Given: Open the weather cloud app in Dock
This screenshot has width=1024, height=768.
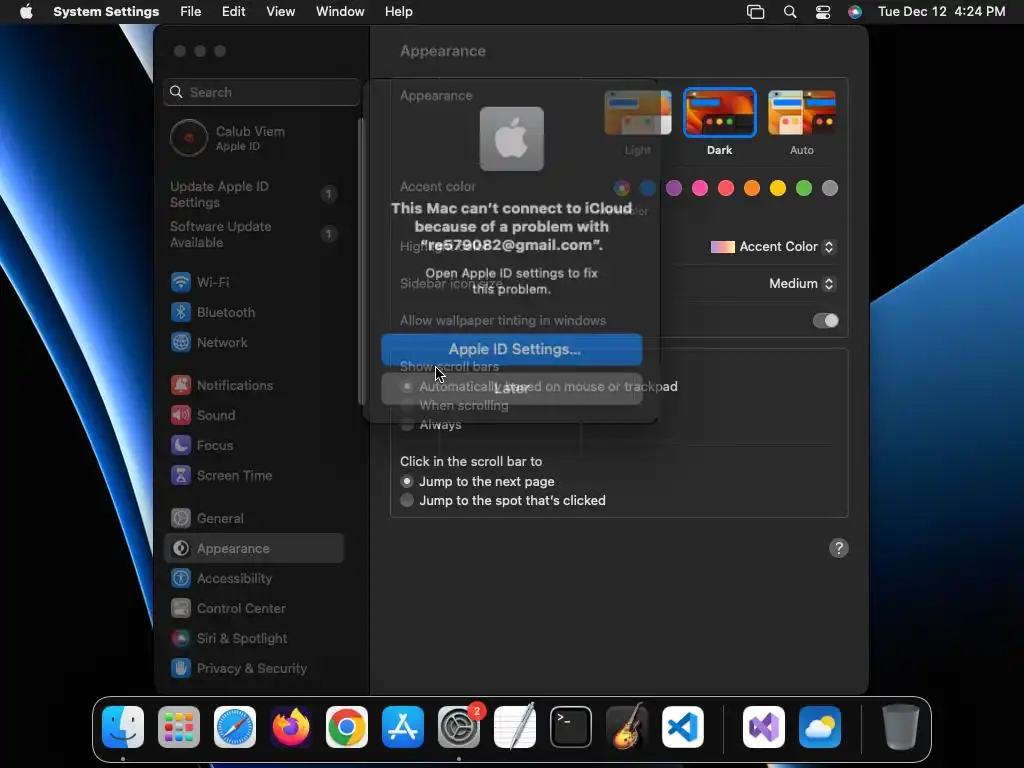Looking at the screenshot, I should click(820, 727).
